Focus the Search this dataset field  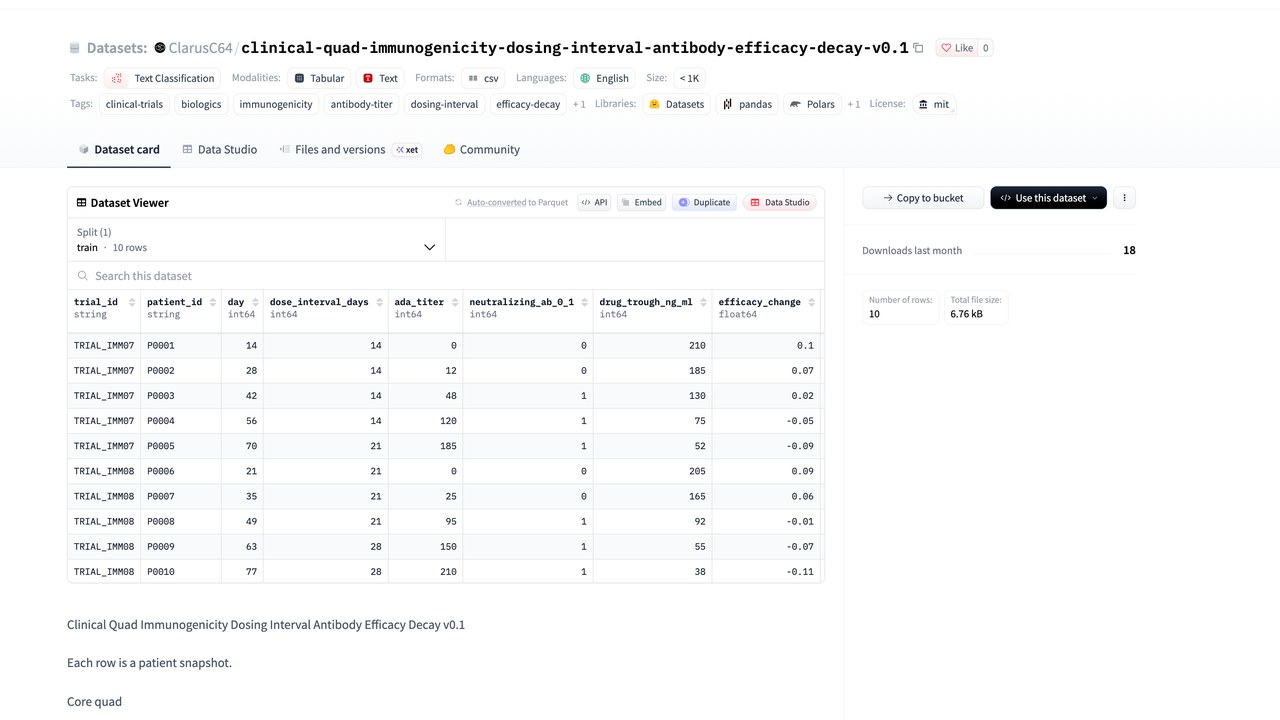pos(446,275)
